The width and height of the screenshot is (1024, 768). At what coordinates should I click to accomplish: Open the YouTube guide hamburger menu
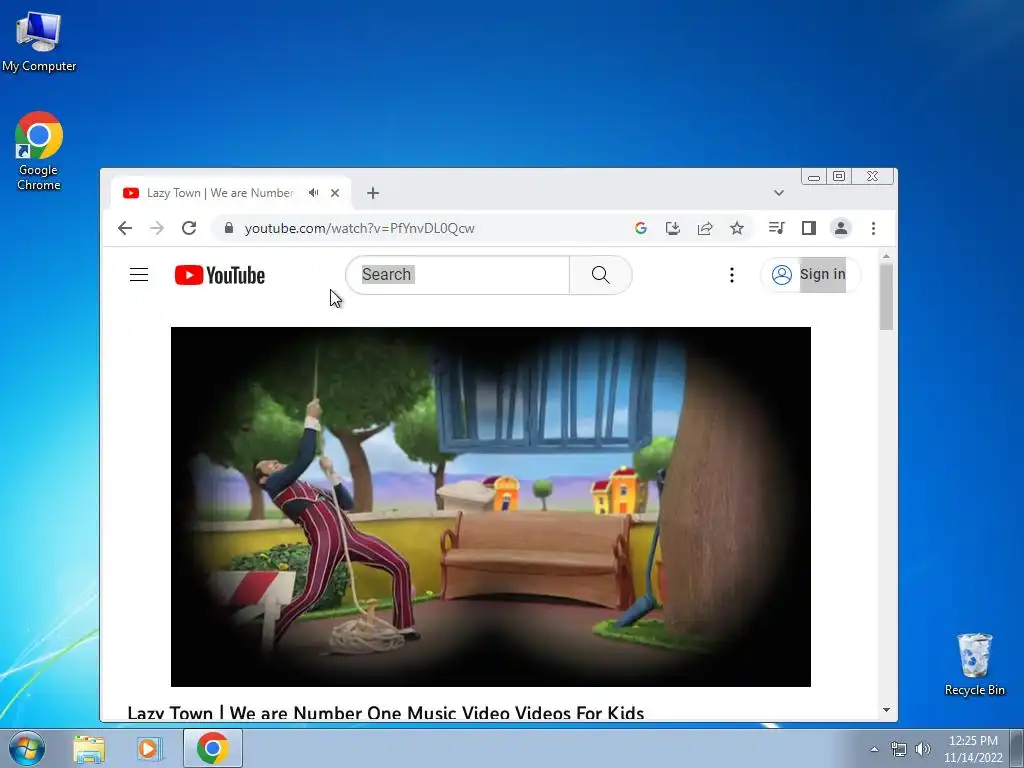pyautogui.click(x=138, y=275)
